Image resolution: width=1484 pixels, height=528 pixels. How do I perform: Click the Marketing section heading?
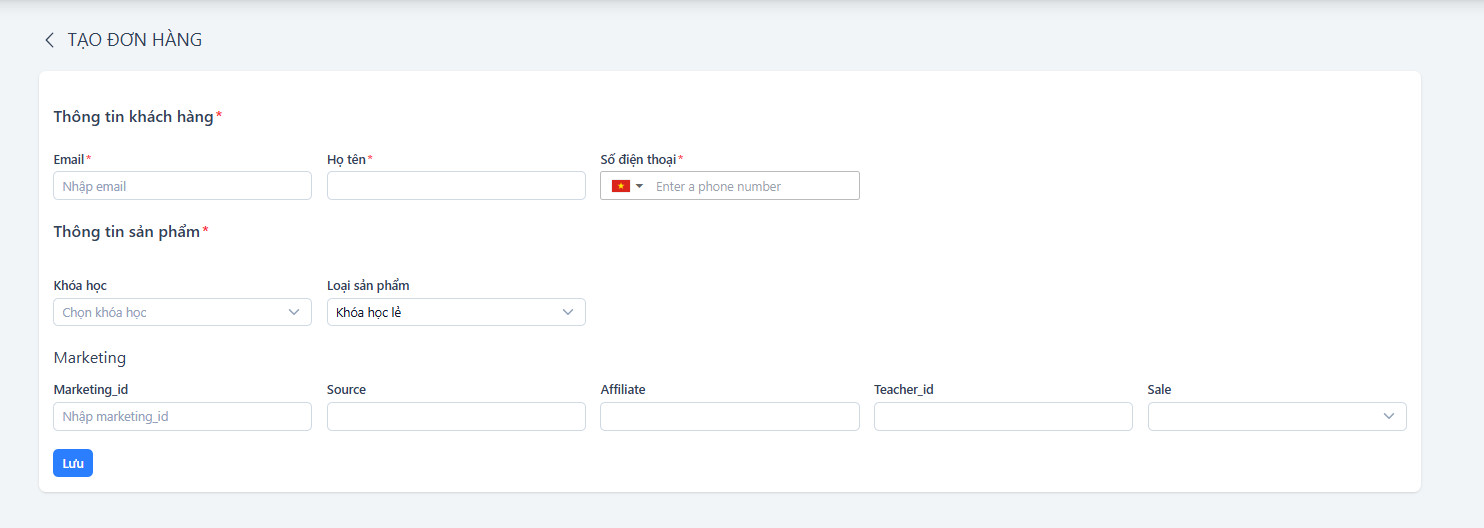click(x=90, y=357)
